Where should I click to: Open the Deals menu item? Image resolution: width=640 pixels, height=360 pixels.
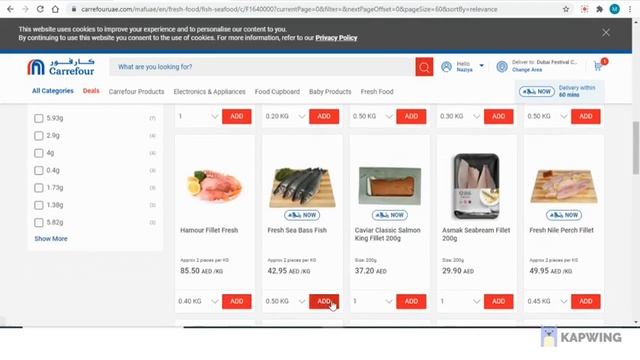pos(91,91)
